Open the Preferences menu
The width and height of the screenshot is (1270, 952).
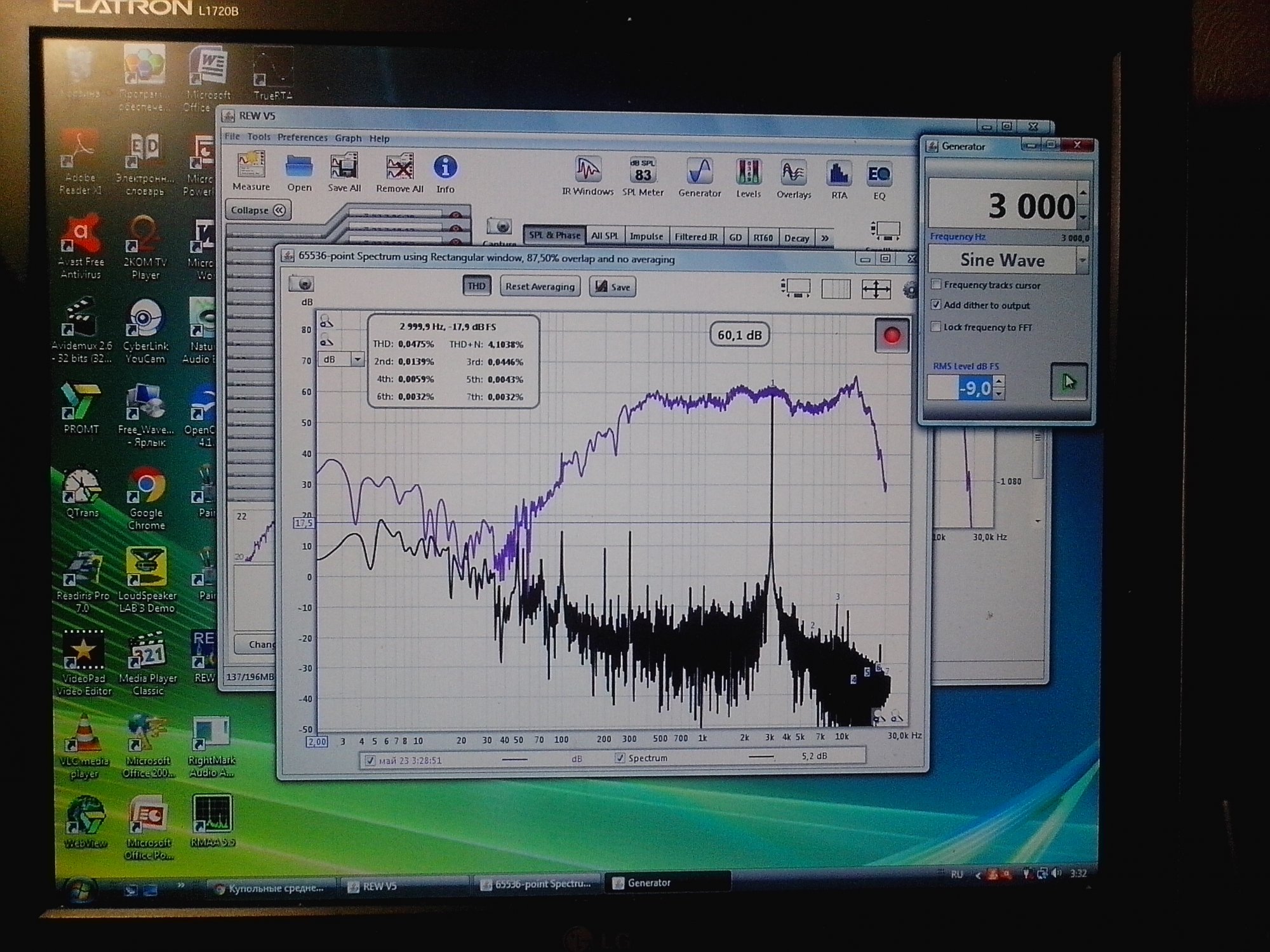302,138
